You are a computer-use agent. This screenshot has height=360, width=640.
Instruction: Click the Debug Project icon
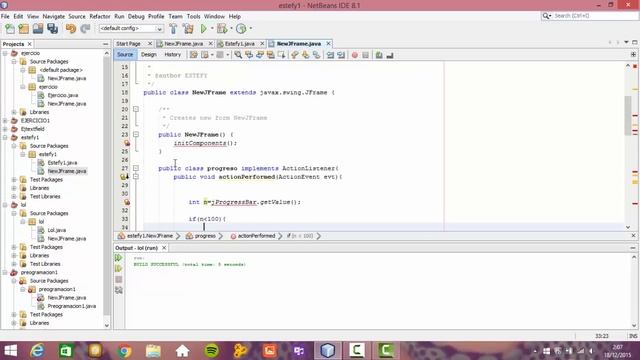click(222, 29)
